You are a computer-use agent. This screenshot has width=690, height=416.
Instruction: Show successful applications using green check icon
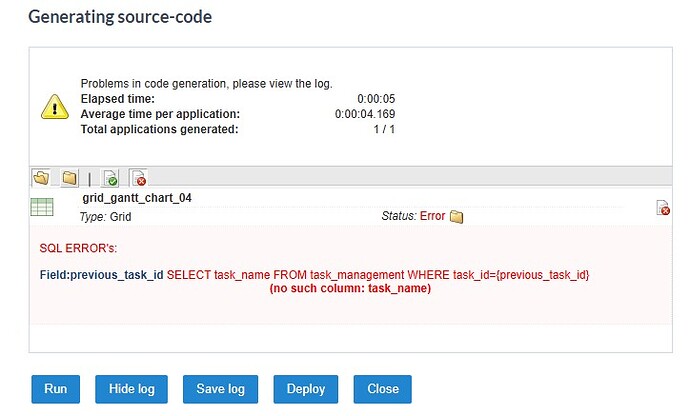pyautogui.click(x=111, y=178)
